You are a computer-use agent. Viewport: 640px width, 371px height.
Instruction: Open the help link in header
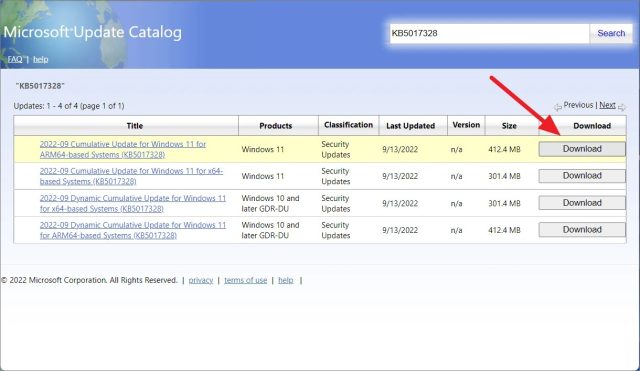(x=40, y=59)
